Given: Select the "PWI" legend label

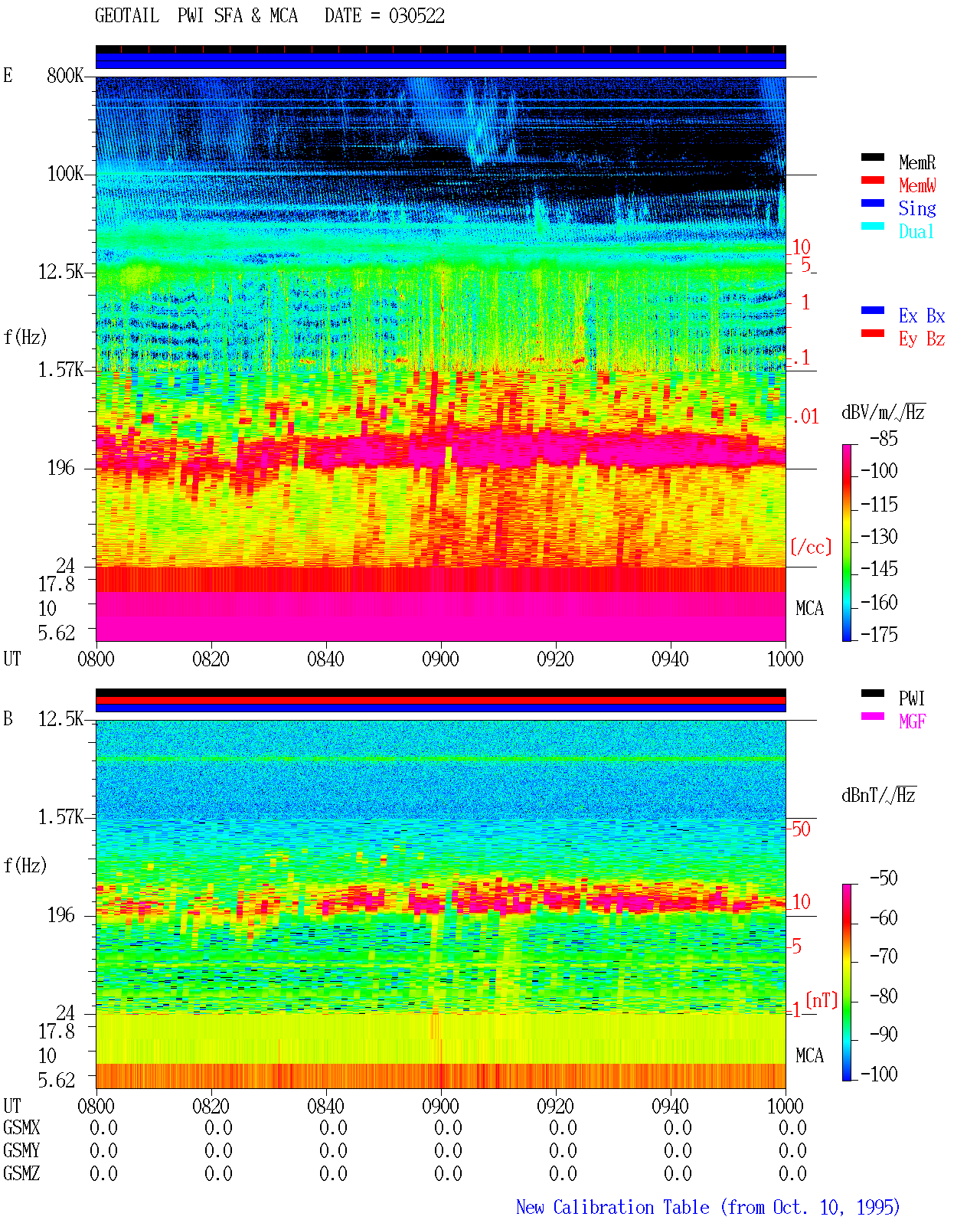Looking at the screenshot, I should [912, 698].
